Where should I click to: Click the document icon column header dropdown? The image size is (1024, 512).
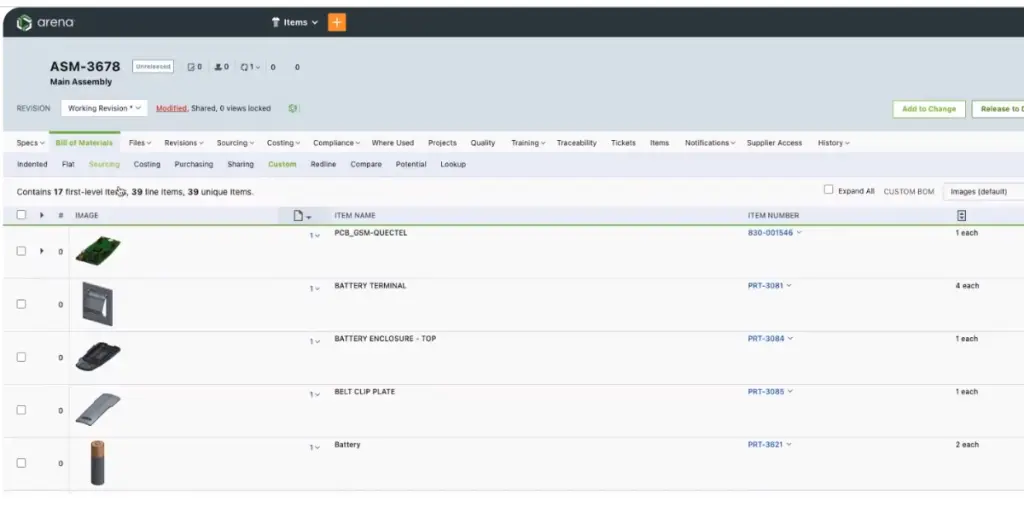click(x=302, y=216)
